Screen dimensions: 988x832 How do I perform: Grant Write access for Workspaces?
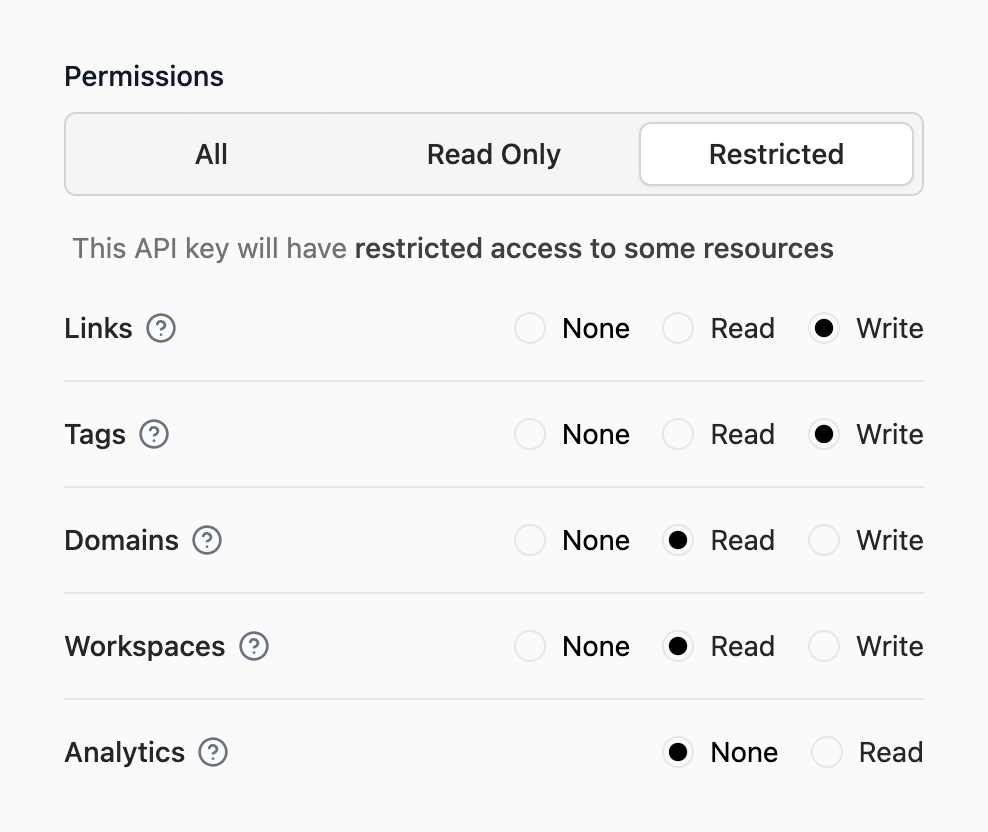[x=824, y=647]
